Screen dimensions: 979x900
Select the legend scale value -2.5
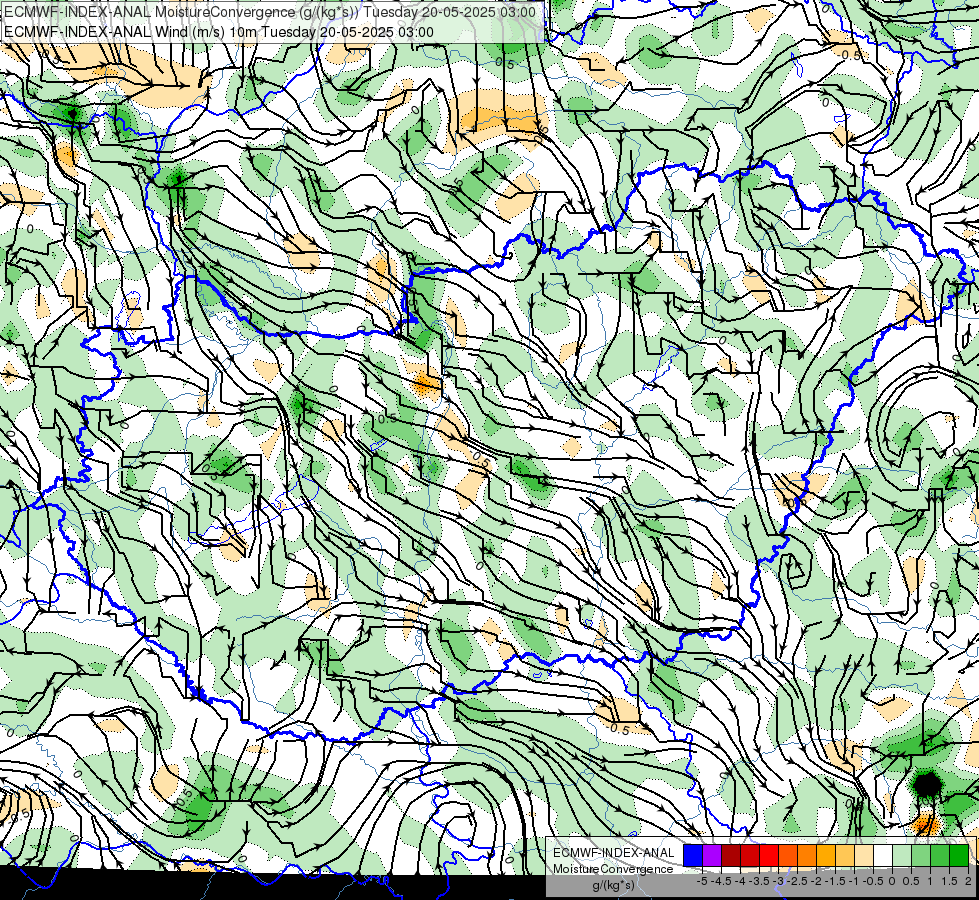(x=797, y=881)
